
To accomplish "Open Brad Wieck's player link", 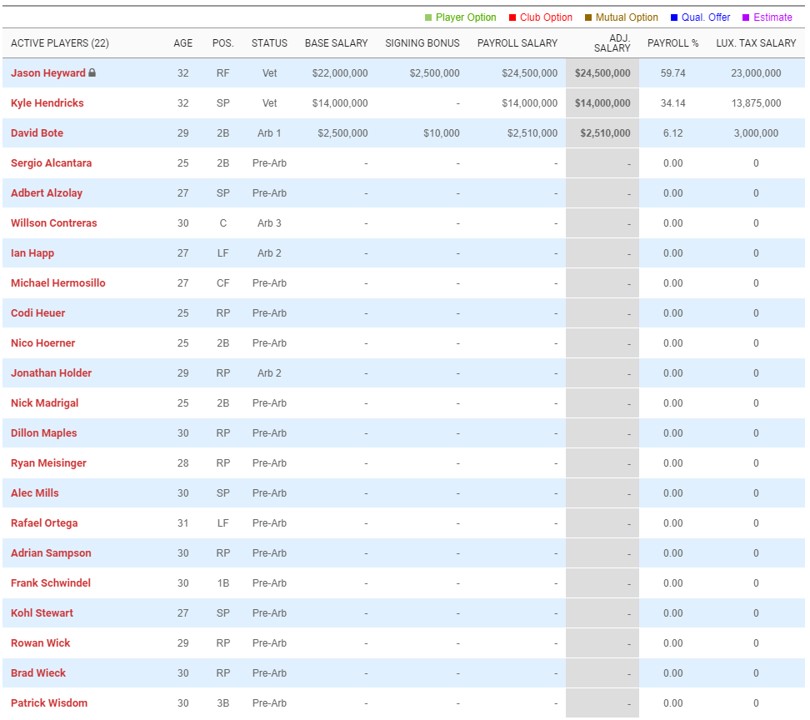I will coord(38,672).
